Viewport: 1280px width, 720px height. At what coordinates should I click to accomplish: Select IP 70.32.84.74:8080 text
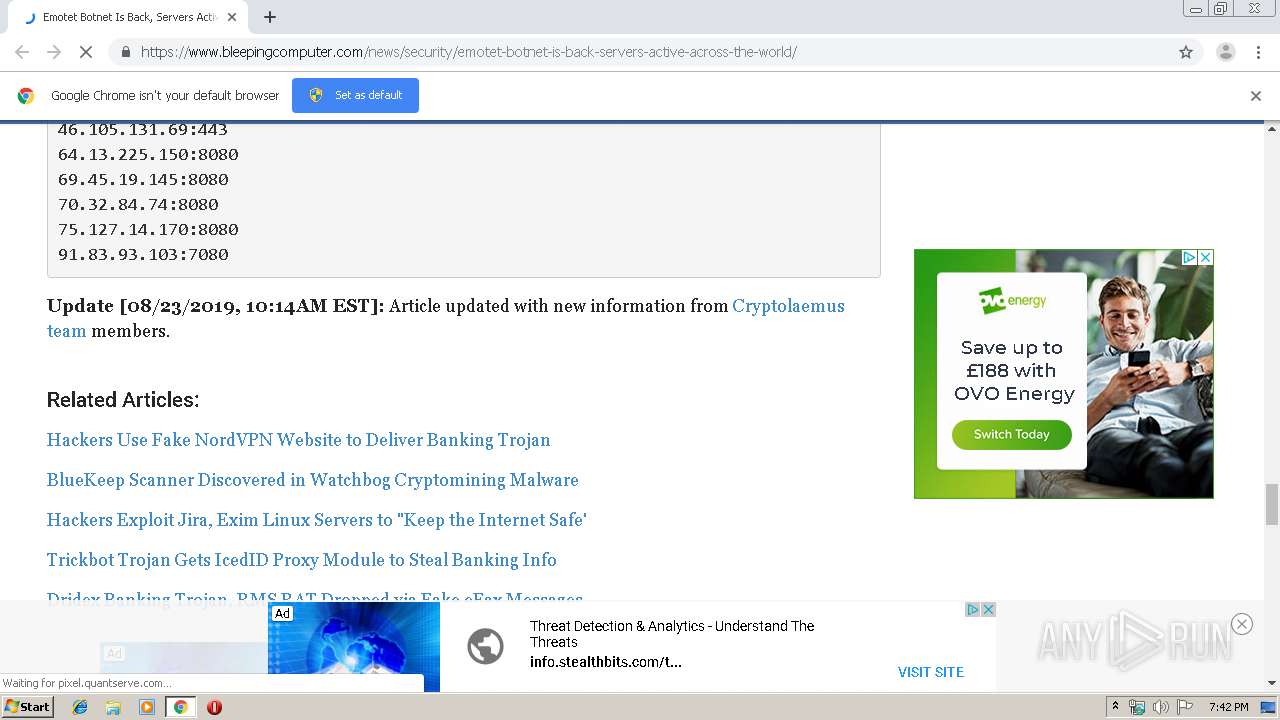[x=138, y=204]
